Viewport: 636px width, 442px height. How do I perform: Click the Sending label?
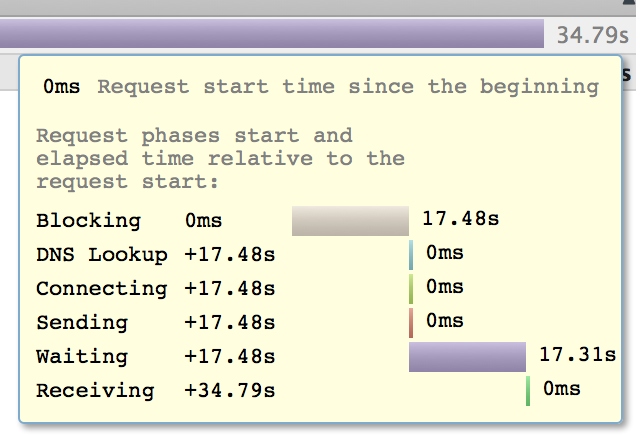click(x=82, y=323)
